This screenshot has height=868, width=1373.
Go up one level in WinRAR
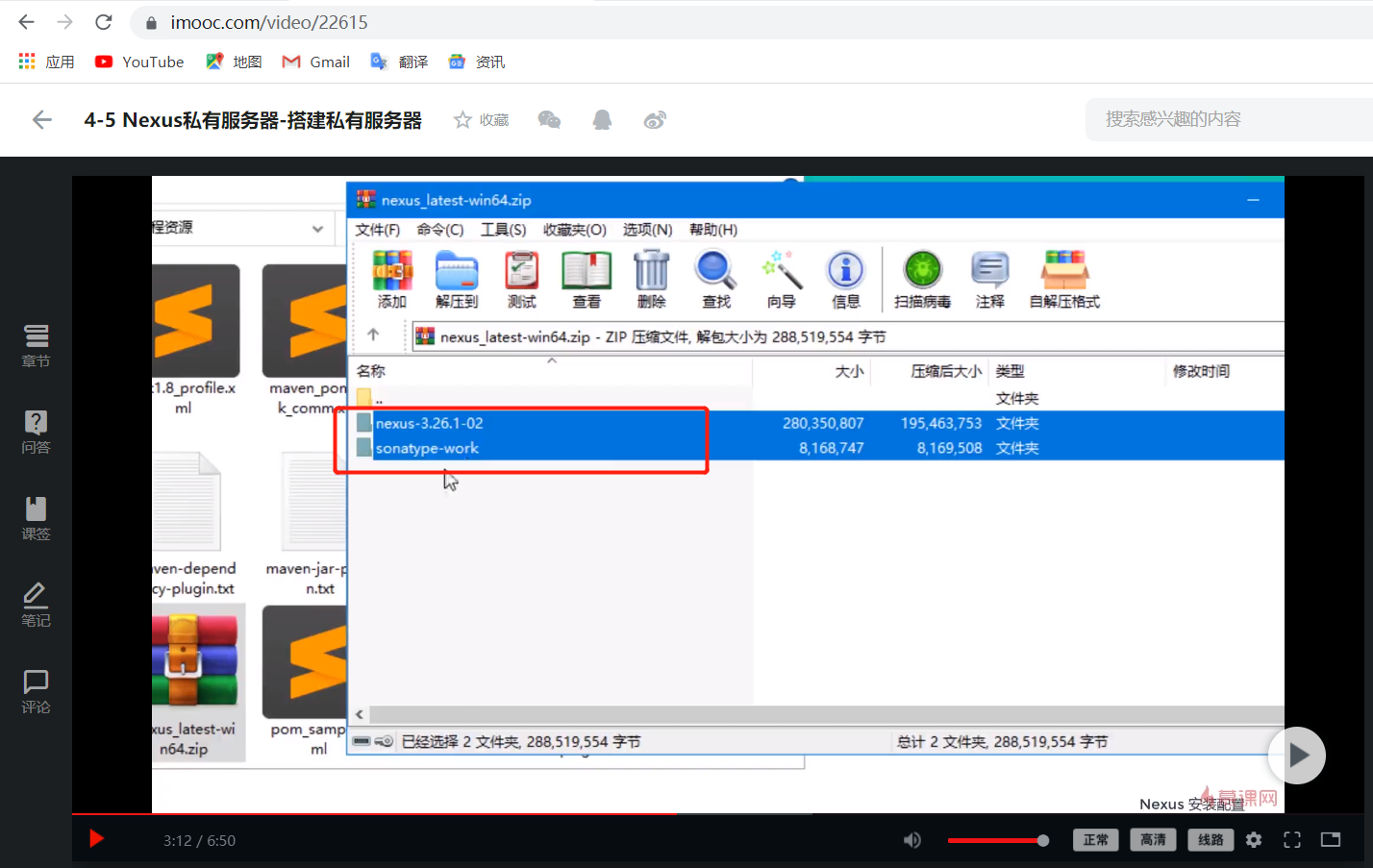(373, 335)
